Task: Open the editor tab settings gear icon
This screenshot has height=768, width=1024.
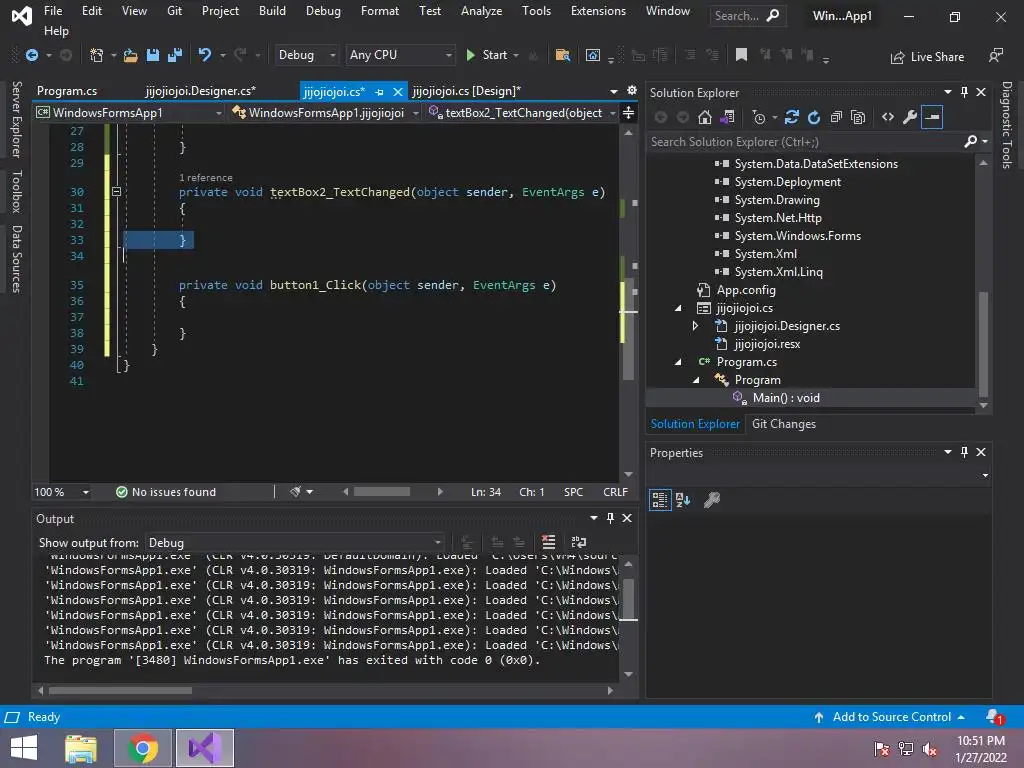Action: pyautogui.click(x=632, y=91)
